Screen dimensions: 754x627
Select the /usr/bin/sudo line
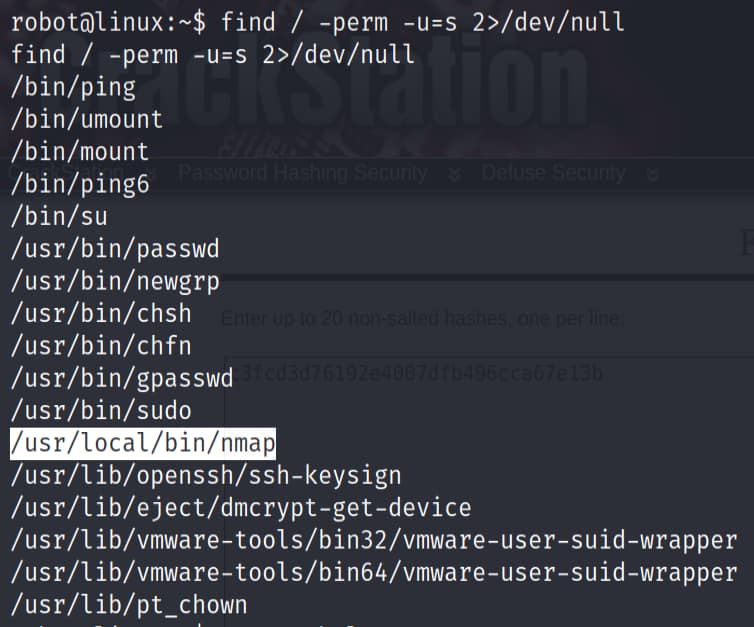[101, 410]
